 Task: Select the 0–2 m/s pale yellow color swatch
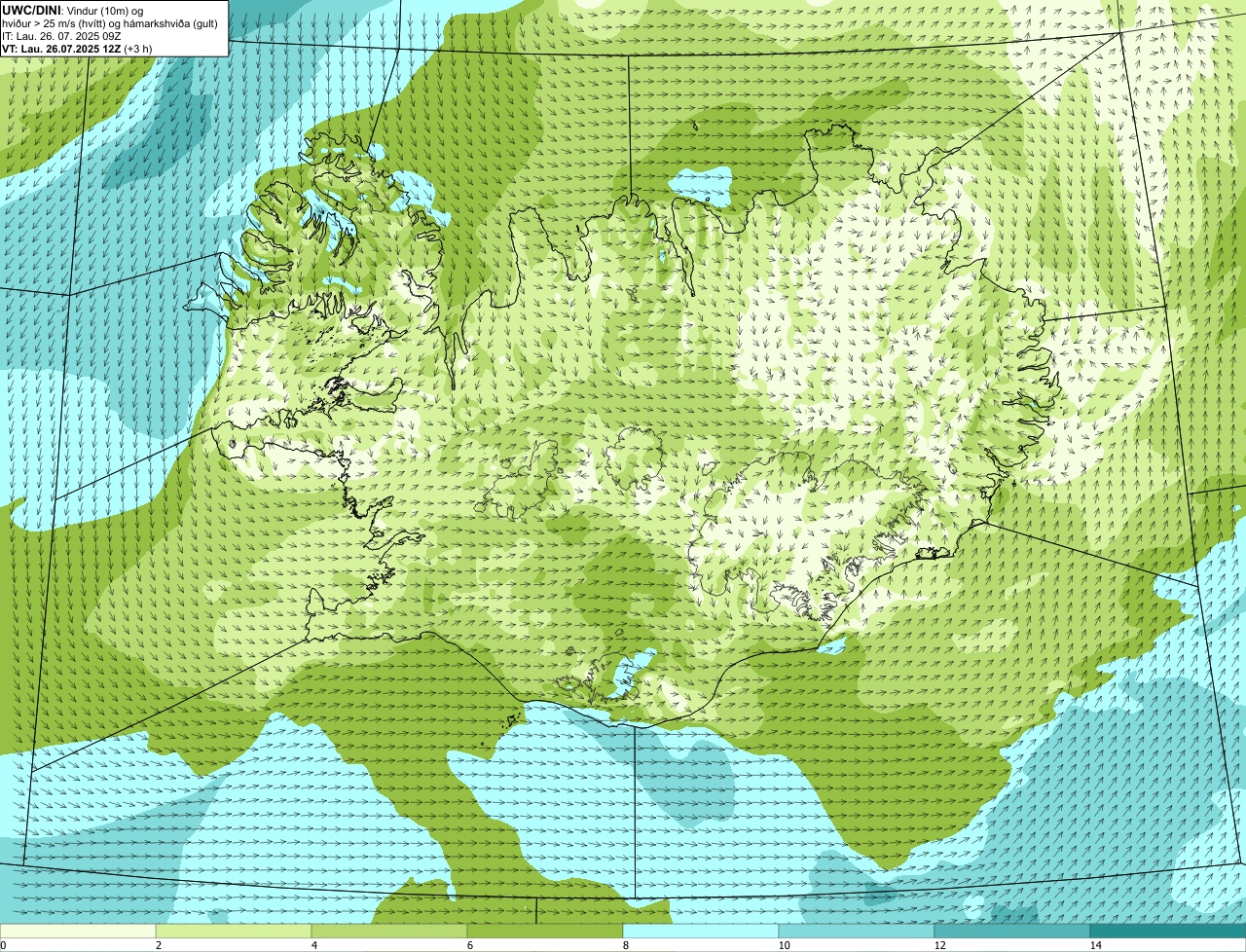click(78, 931)
